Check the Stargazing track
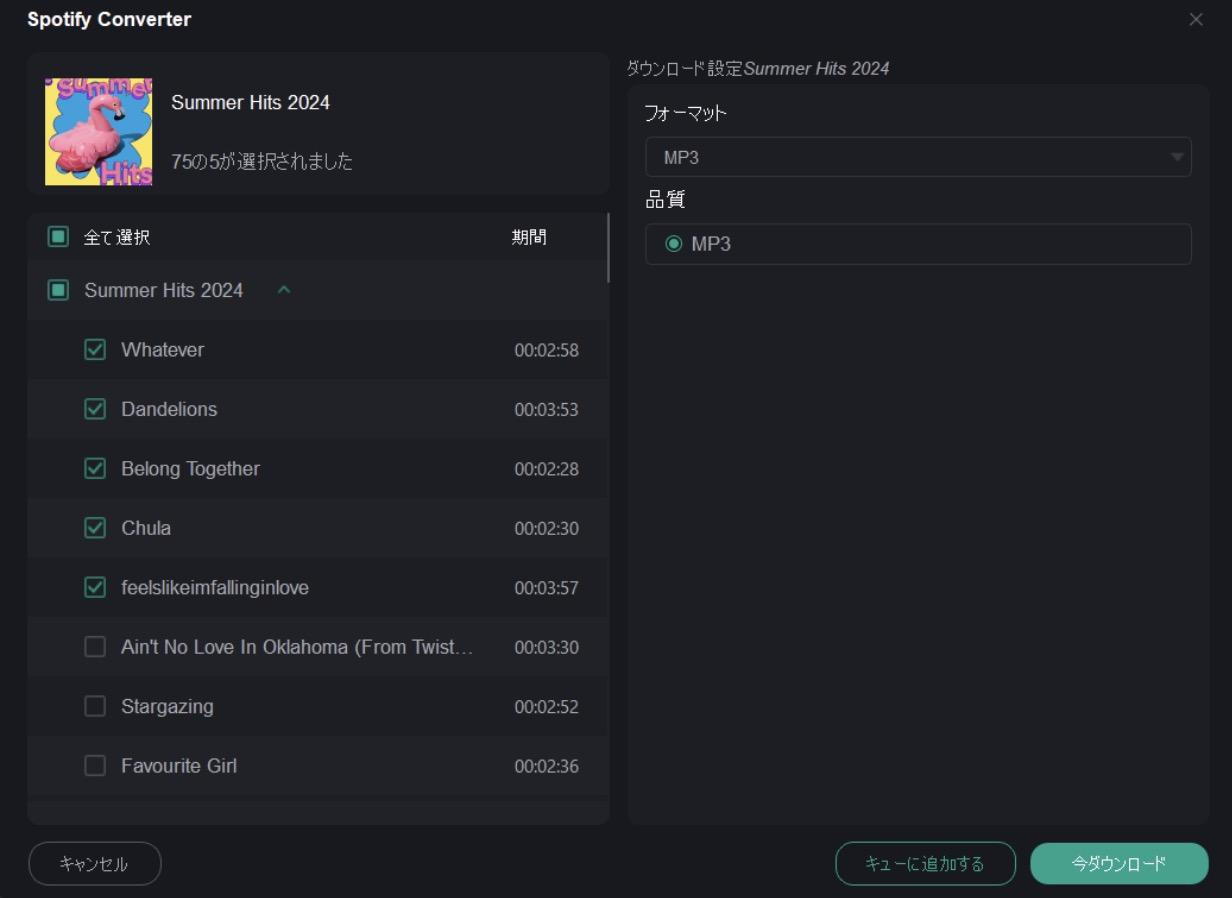Viewport: 1232px width, 898px height. coord(95,707)
